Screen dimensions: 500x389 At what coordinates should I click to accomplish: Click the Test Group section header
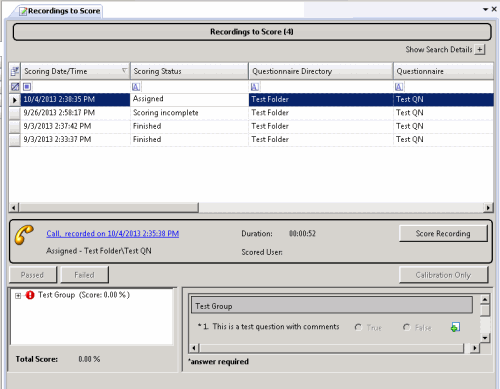332,306
